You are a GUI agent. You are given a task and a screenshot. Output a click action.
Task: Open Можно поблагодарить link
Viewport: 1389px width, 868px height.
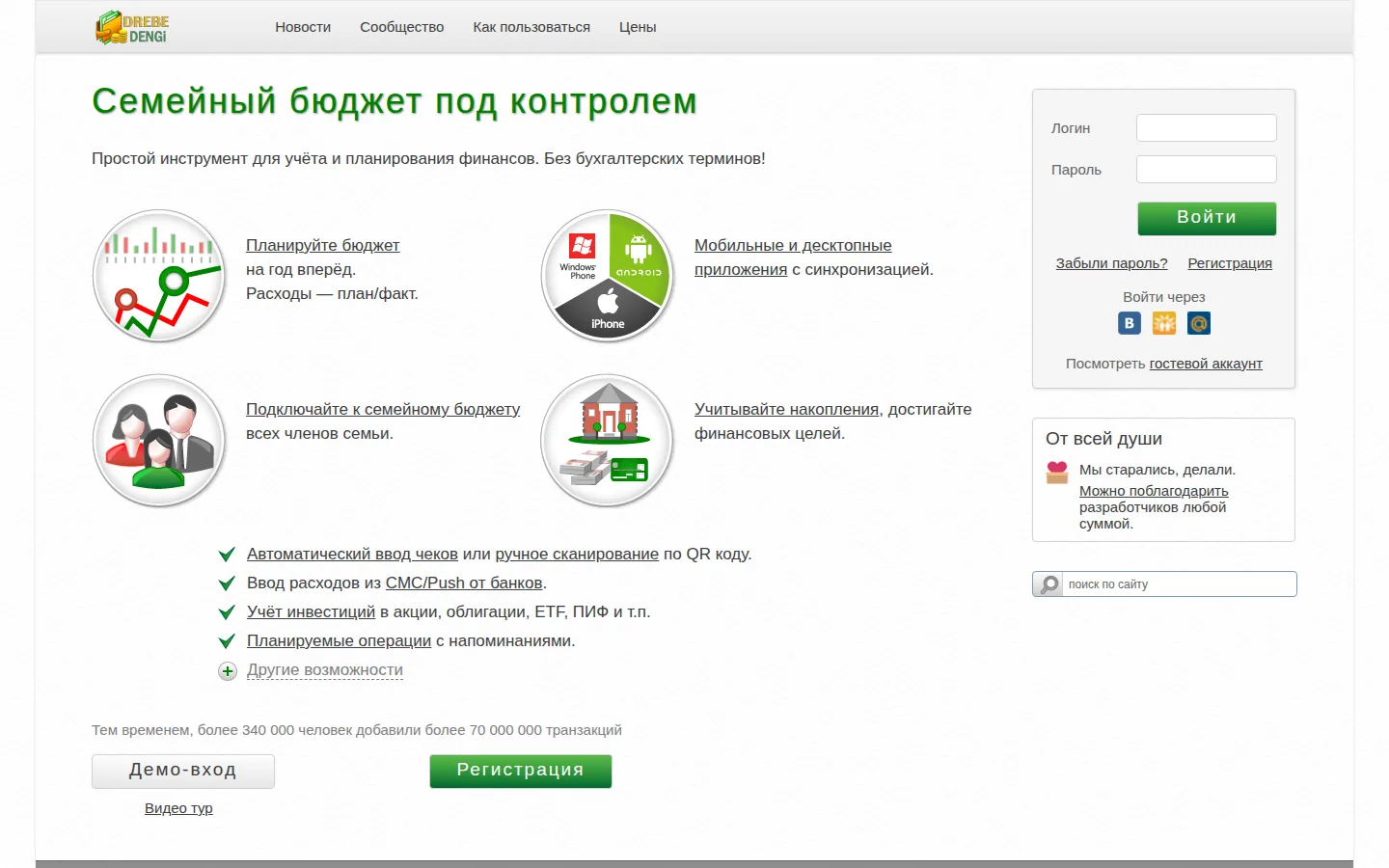click(1154, 491)
